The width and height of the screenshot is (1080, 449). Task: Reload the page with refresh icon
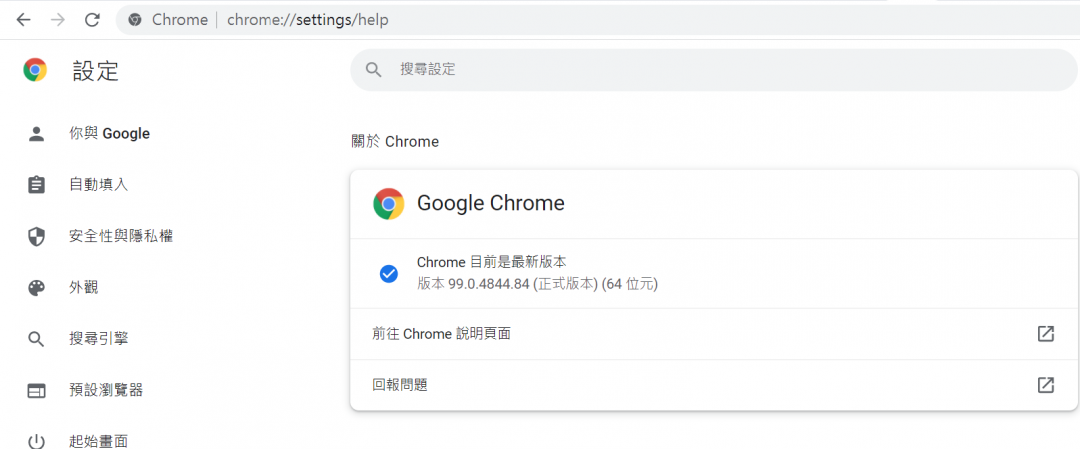pyautogui.click(x=92, y=20)
